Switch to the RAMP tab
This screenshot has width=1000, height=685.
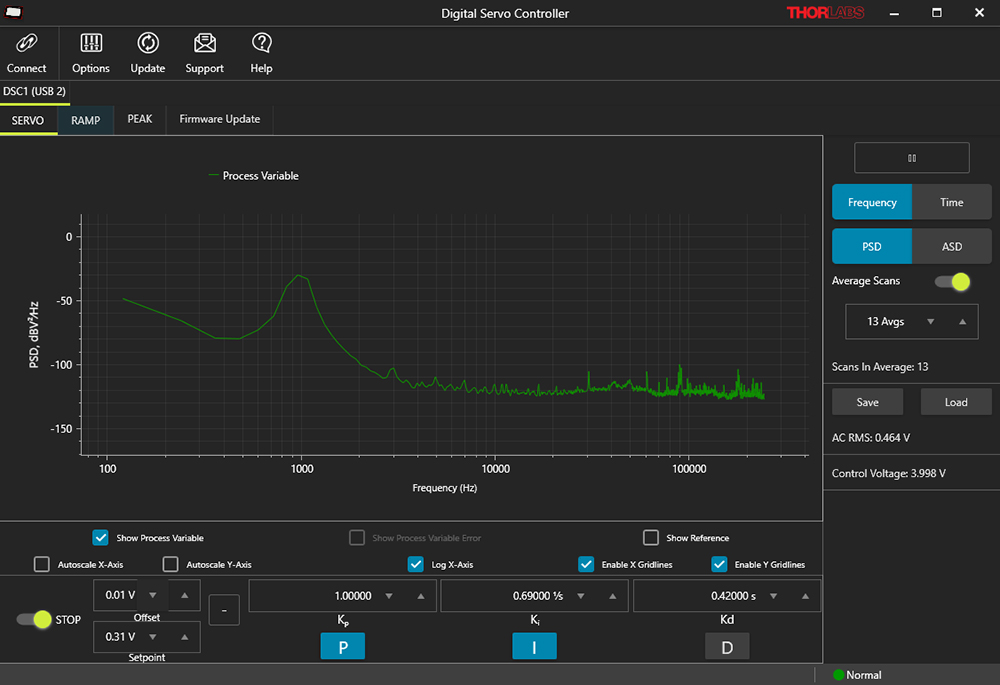pyautogui.click(x=85, y=120)
